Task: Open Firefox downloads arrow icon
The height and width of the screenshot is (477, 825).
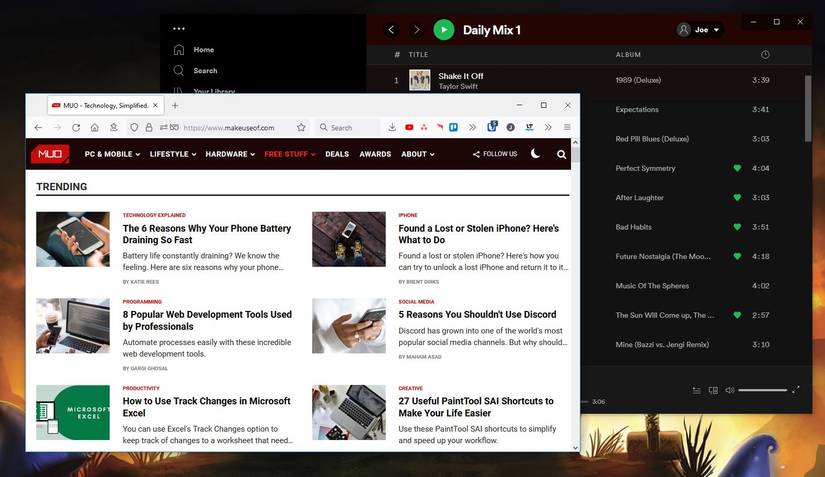Action: [x=392, y=127]
